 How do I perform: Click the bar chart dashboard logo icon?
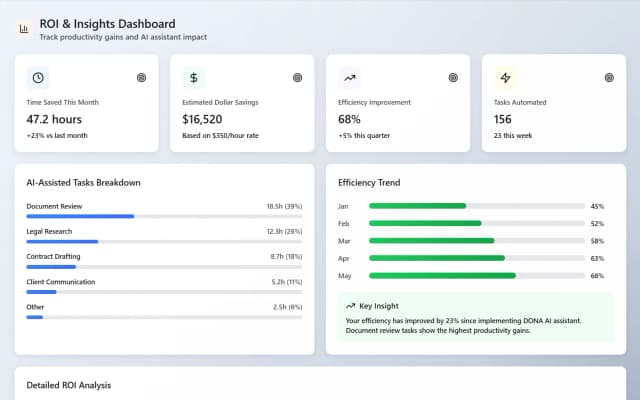pos(24,29)
